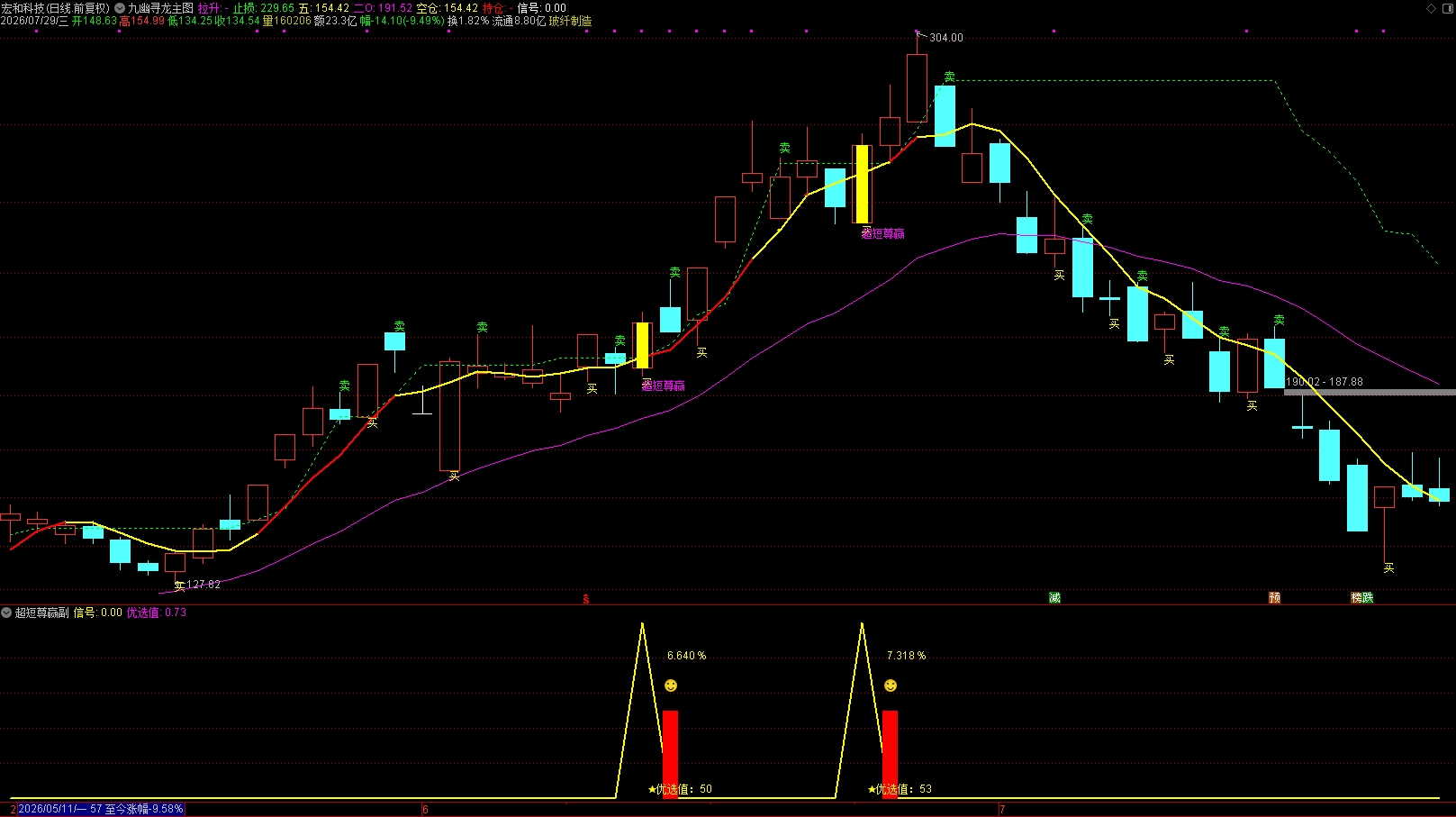
Task: Click the second smiley near 7.318%
Action: pos(891,685)
